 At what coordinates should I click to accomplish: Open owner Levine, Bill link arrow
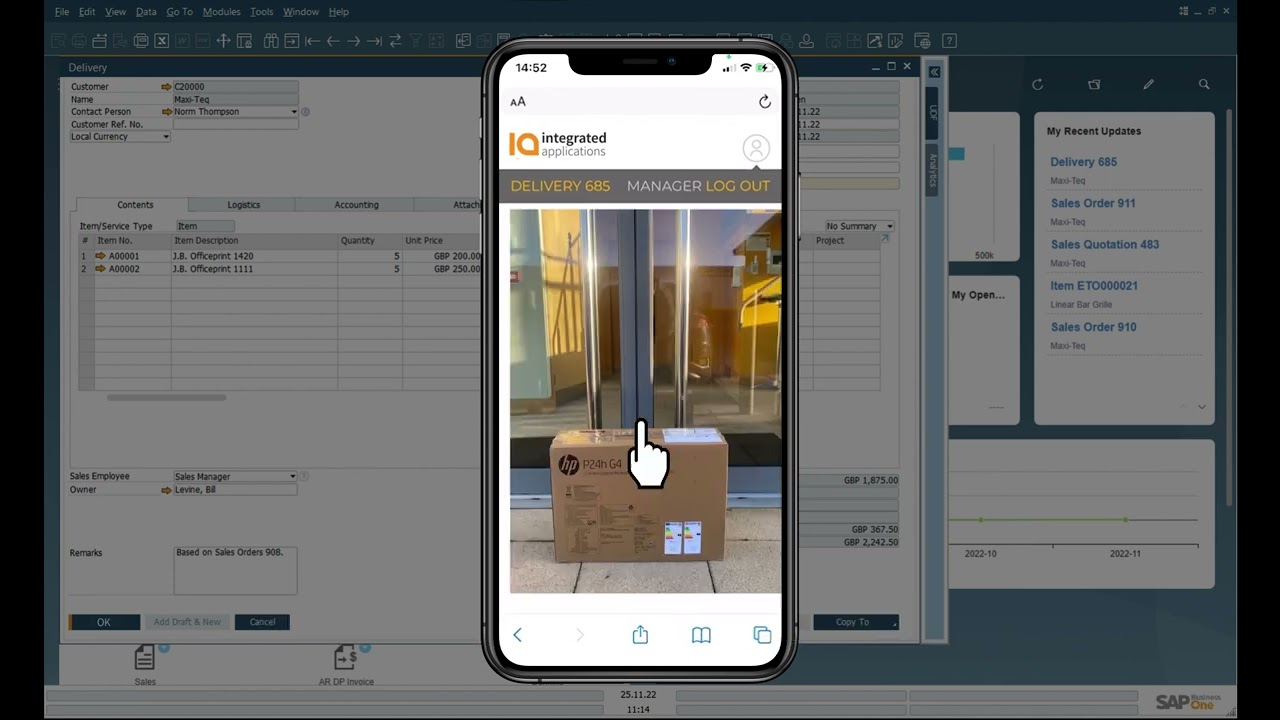click(166, 490)
